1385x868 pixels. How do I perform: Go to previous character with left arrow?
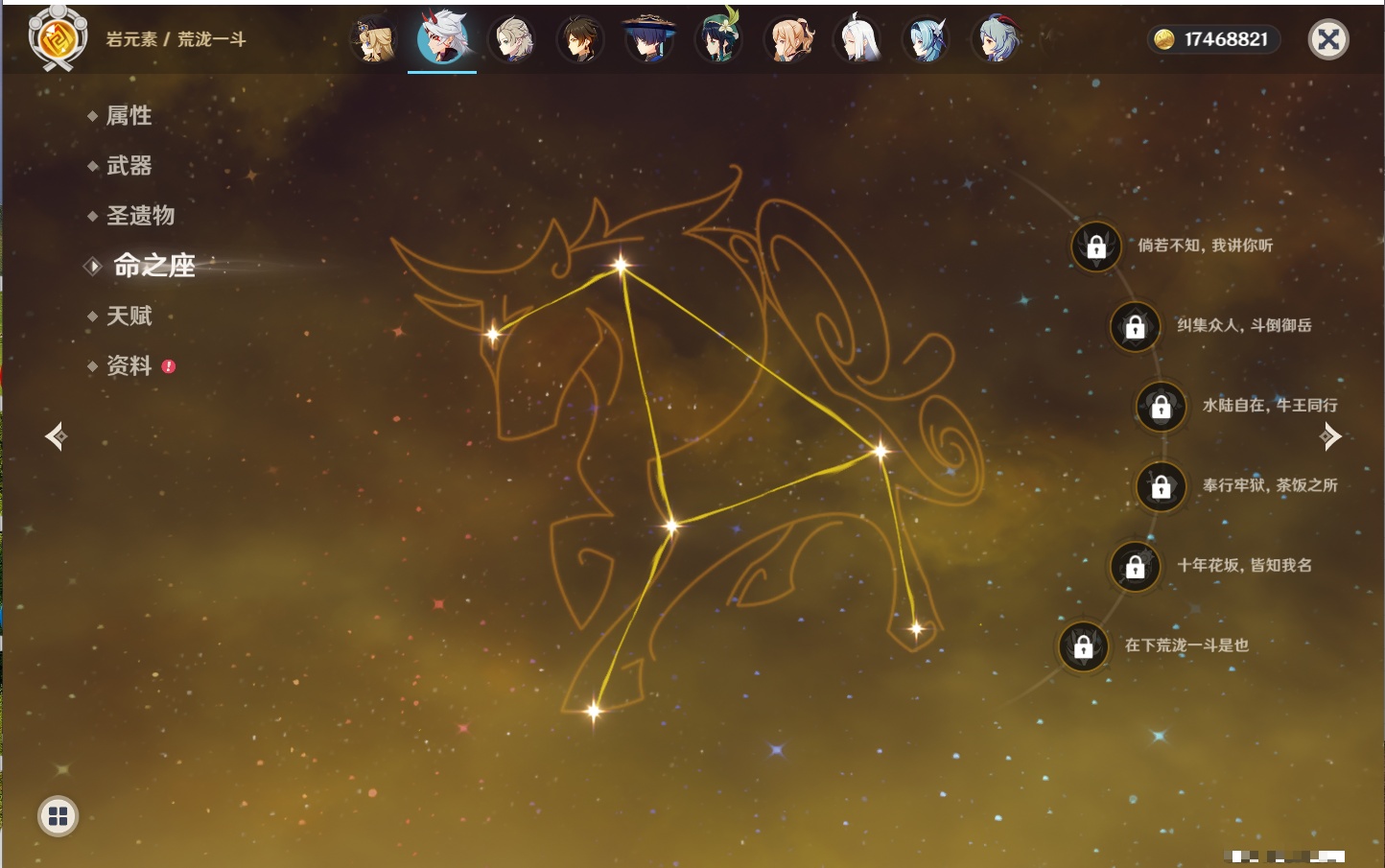[56, 436]
